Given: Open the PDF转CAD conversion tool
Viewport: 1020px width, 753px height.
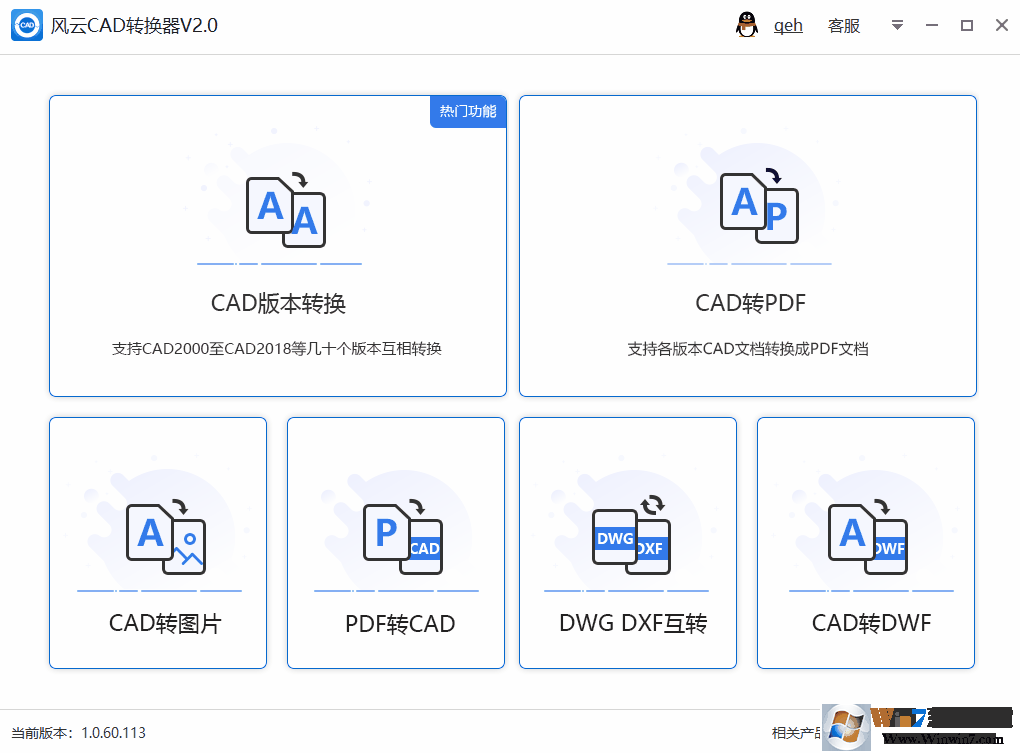Looking at the screenshot, I should point(395,543).
